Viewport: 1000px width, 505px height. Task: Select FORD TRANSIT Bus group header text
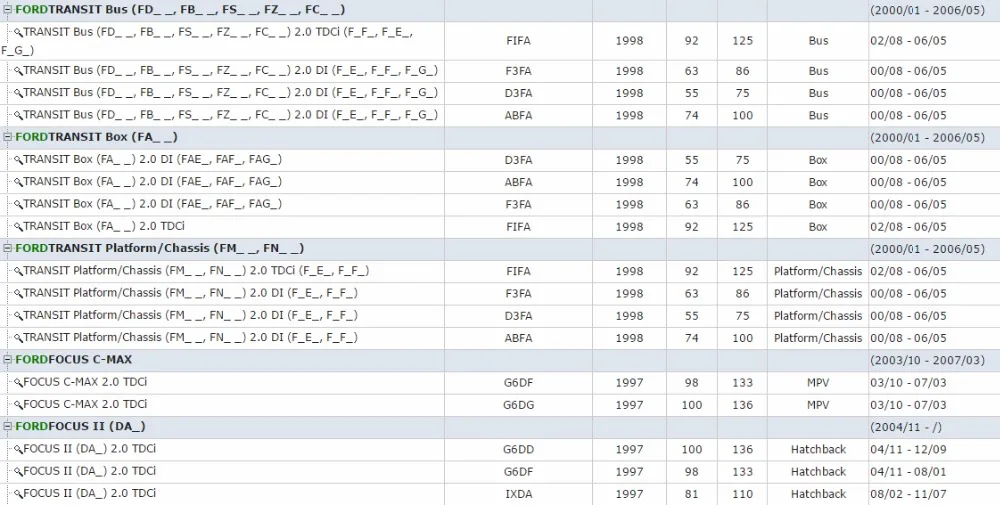(x=180, y=10)
